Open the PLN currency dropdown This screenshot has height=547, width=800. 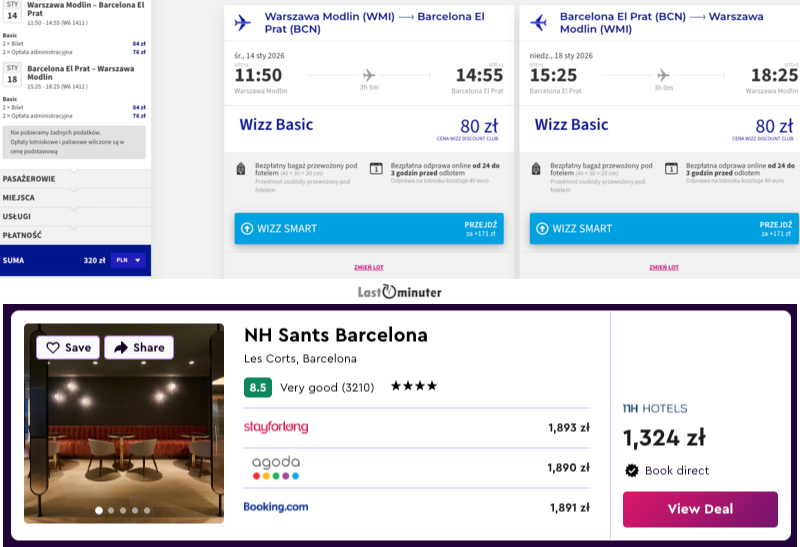pos(129,260)
